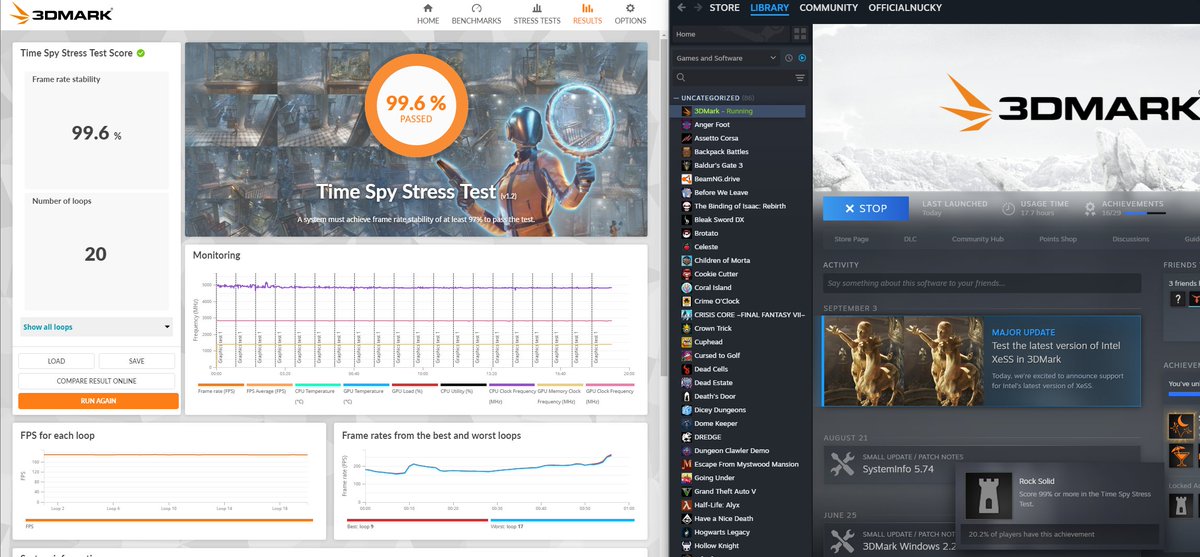This screenshot has height=557, width=1200.
Task: Toggle FPS Average series in monitoring legend
Action: 268,390
